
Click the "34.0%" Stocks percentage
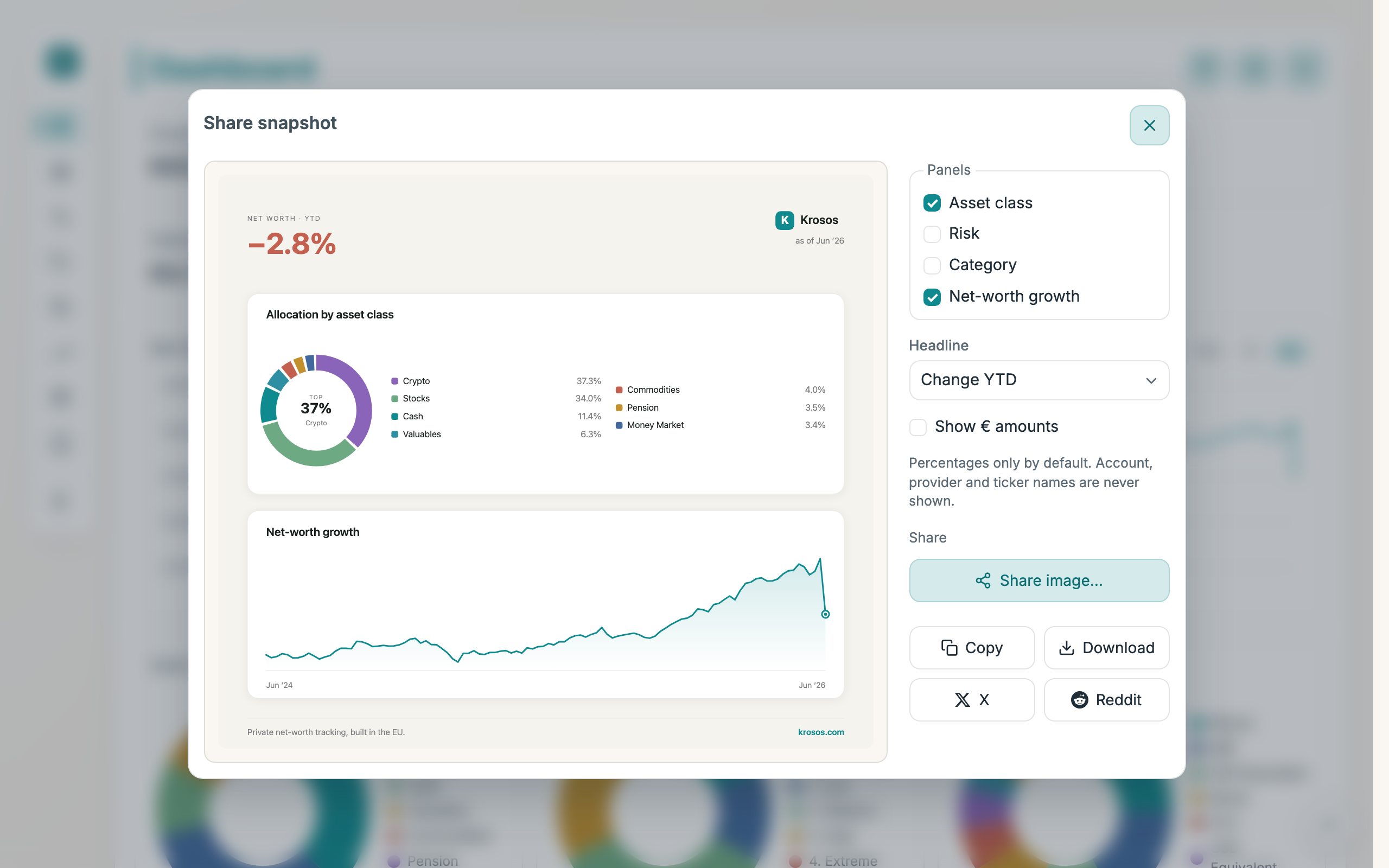tap(588, 398)
